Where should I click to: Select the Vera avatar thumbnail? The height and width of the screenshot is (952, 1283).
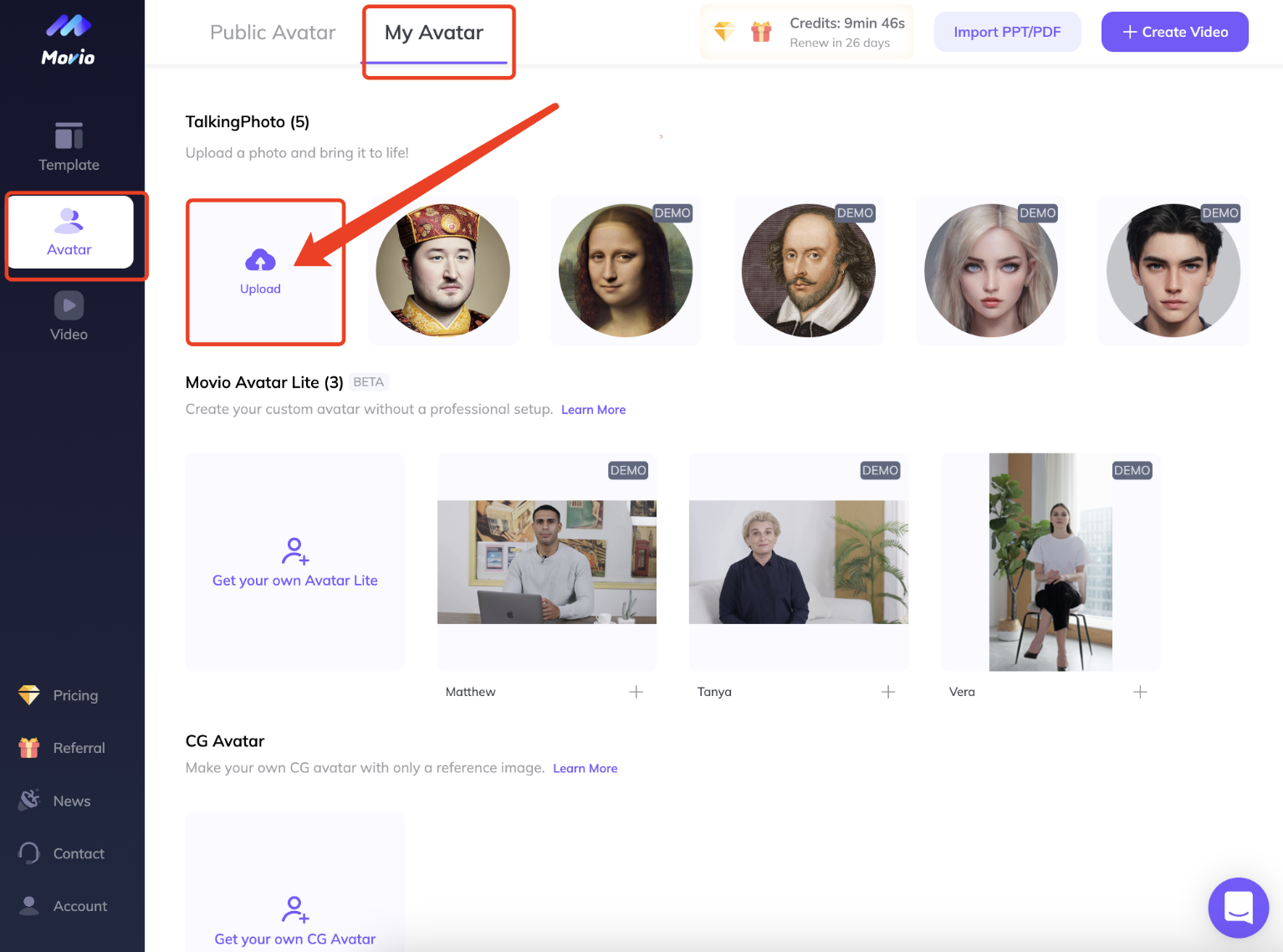[1050, 562]
